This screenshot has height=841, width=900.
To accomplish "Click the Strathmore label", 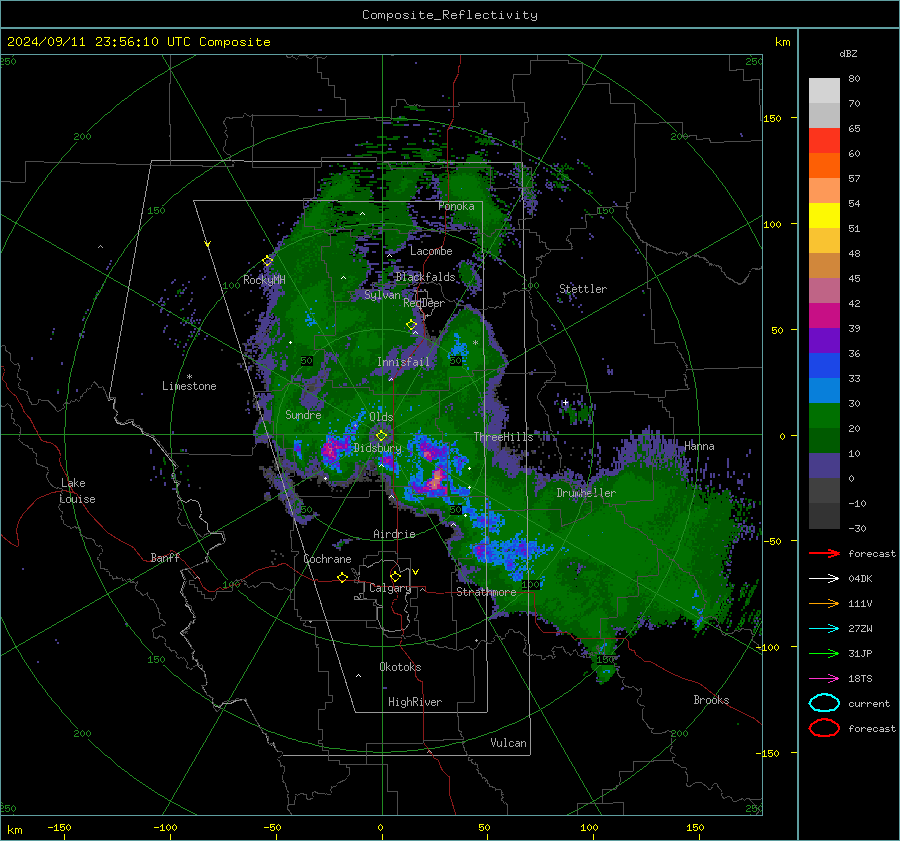I will (486, 592).
